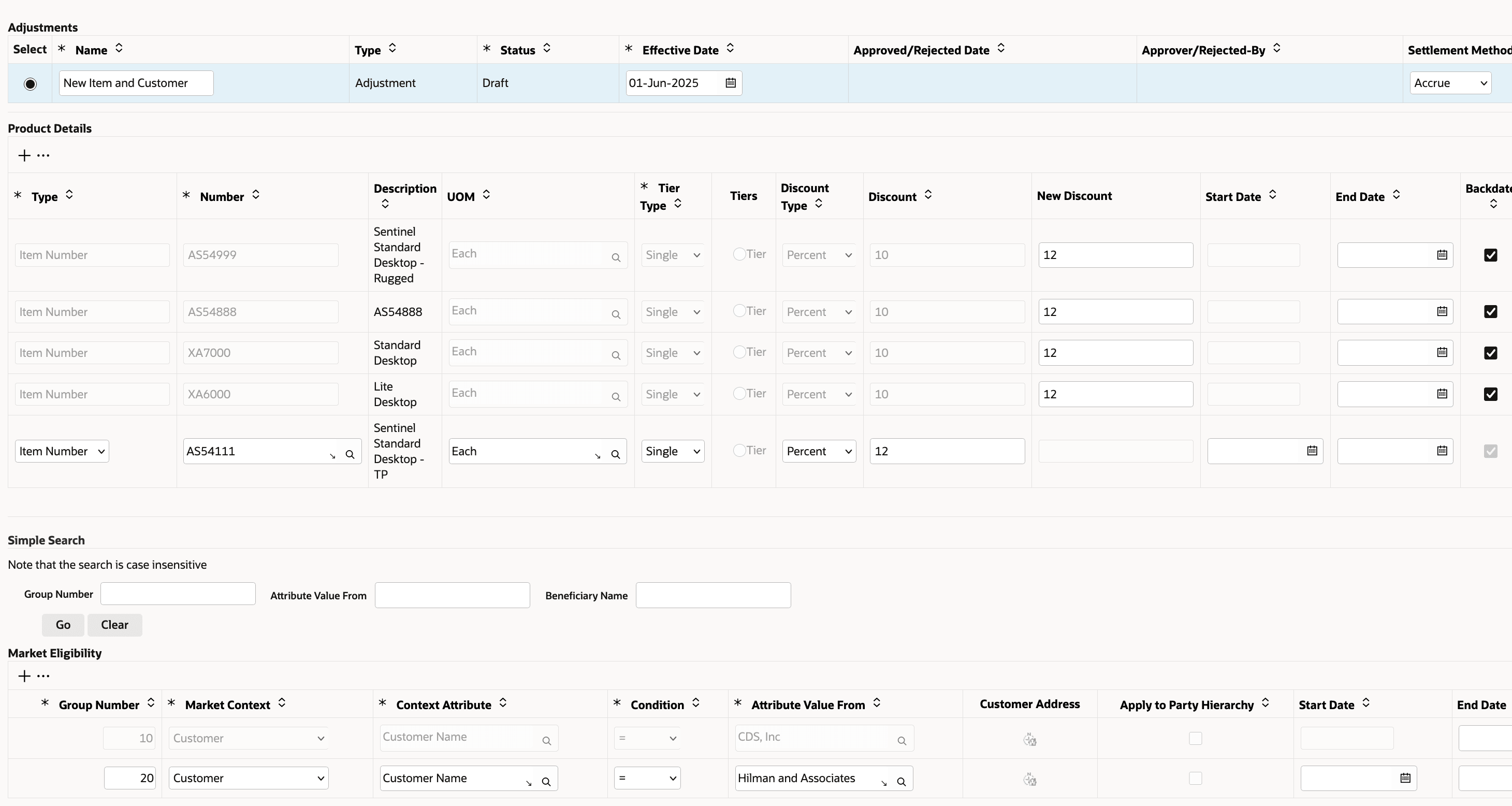The image size is (1512, 806).
Task: Sort the Adjustments table by Name
Action: (119, 49)
